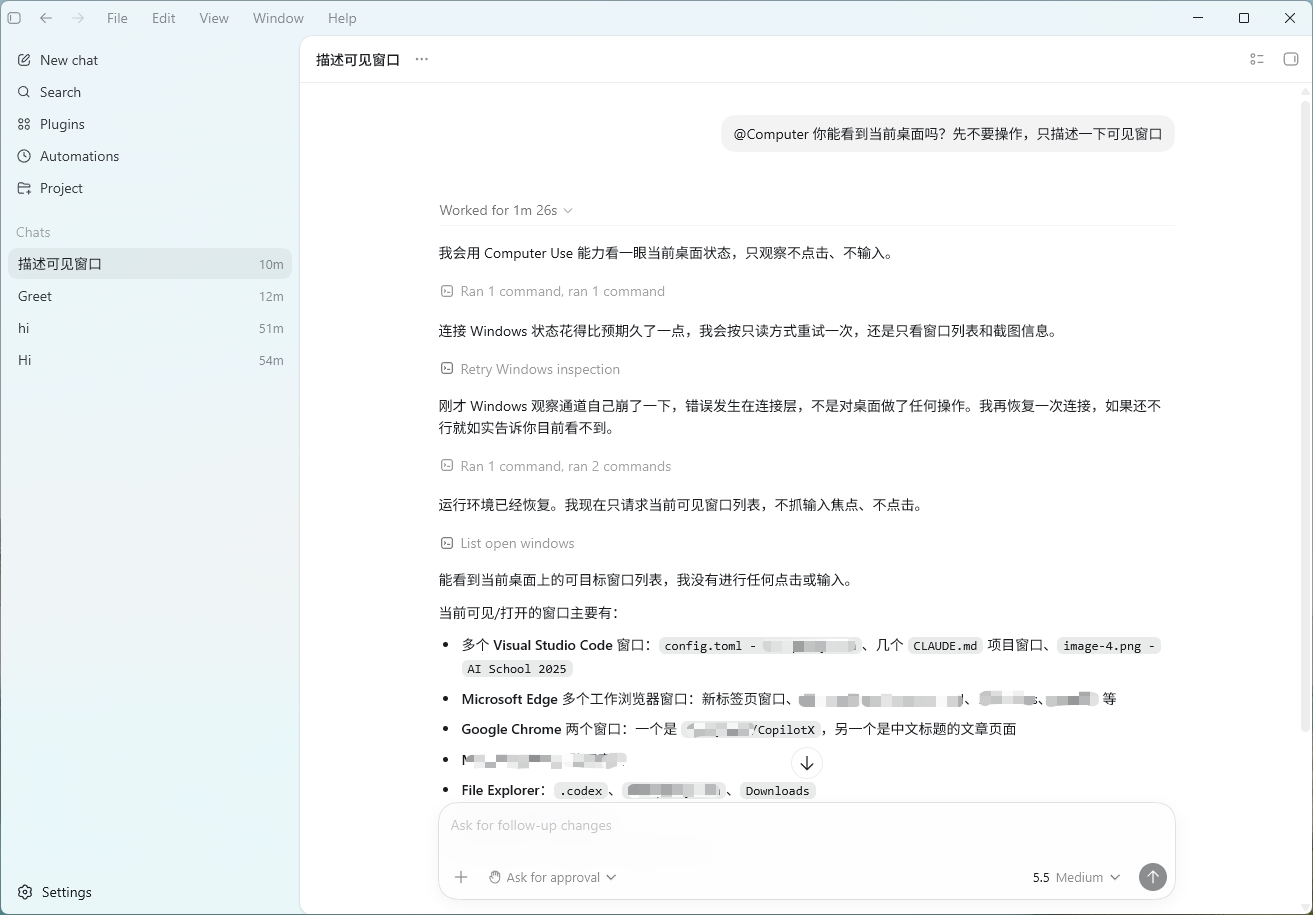Open the chat title more options ellipsis

(x=421, y=59)
